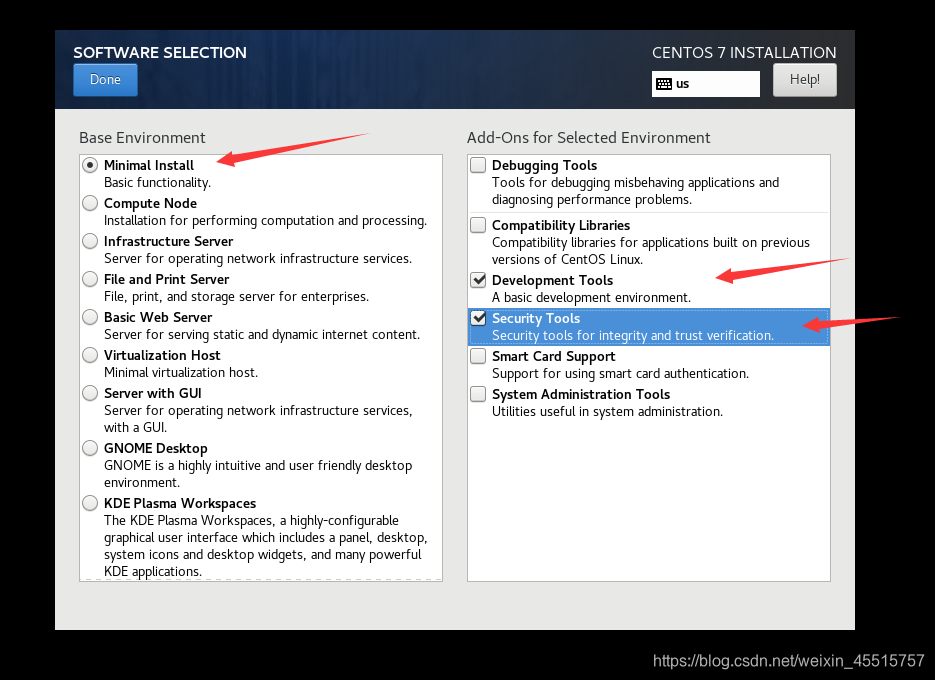Select the Minimal Install radio button
Image resolution: width=935 pixels, height=680 pixels.
(90, 165)
